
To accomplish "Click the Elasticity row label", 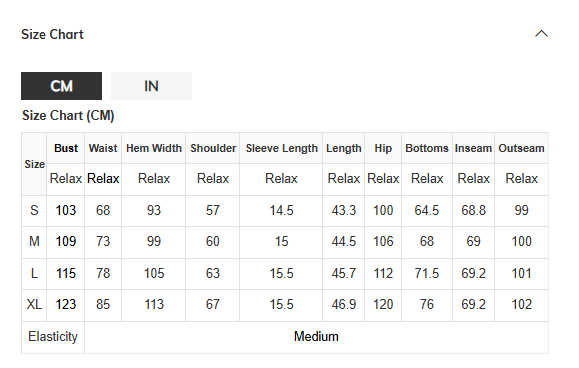I will 53,337.
